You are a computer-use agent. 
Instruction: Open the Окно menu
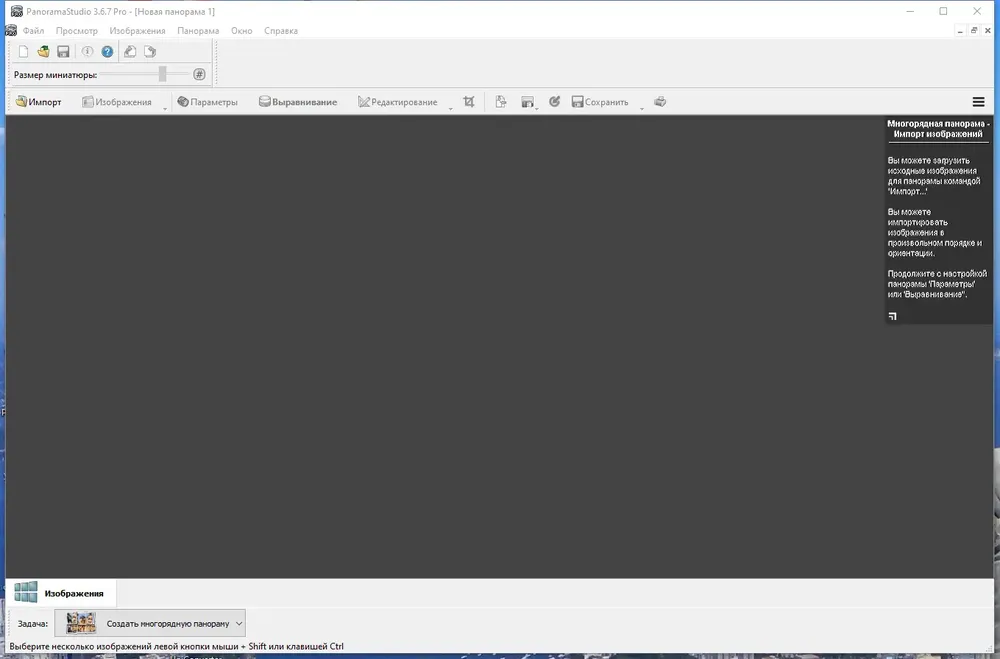tap(242, 31)
